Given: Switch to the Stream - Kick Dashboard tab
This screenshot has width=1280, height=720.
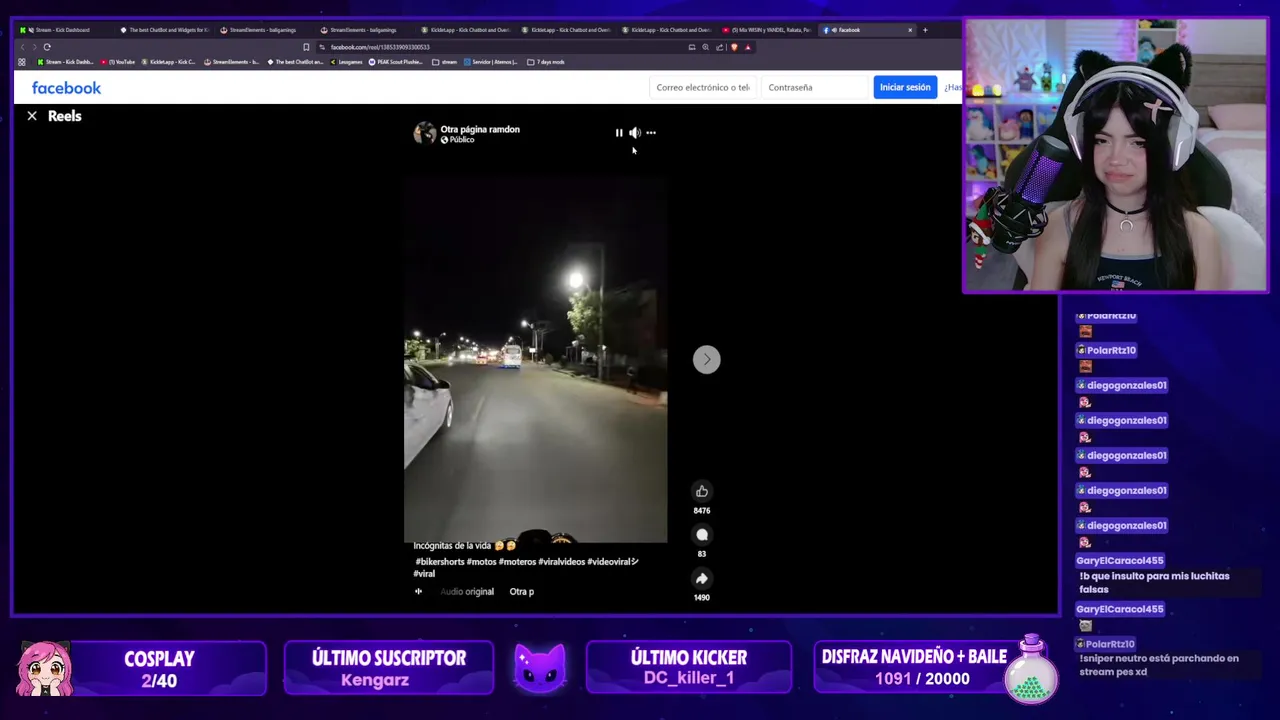Looking at the screenshot, I should 62,30.
